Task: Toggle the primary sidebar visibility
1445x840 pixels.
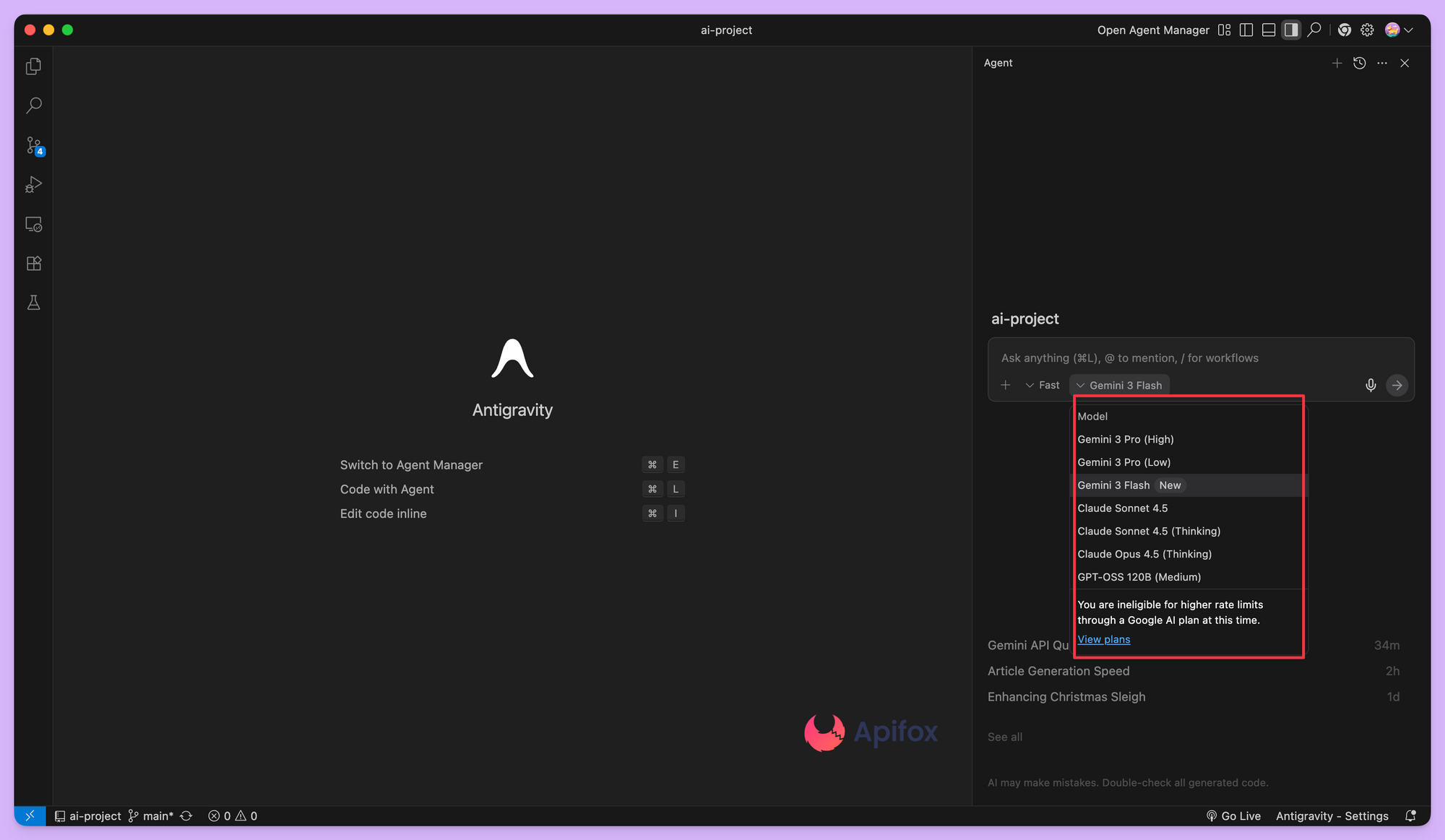Action: tap(1246, 30)
